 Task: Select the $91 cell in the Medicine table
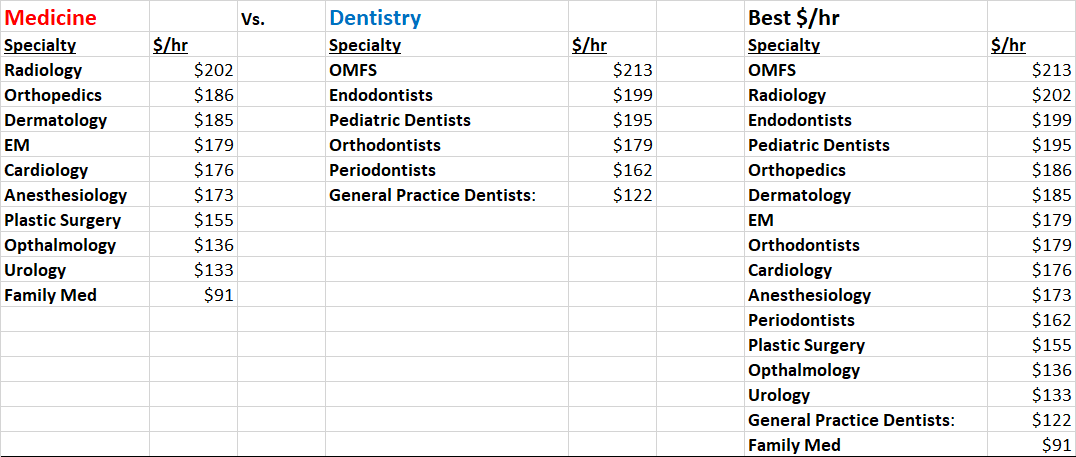pyautogui.click(x=218, y=295)
